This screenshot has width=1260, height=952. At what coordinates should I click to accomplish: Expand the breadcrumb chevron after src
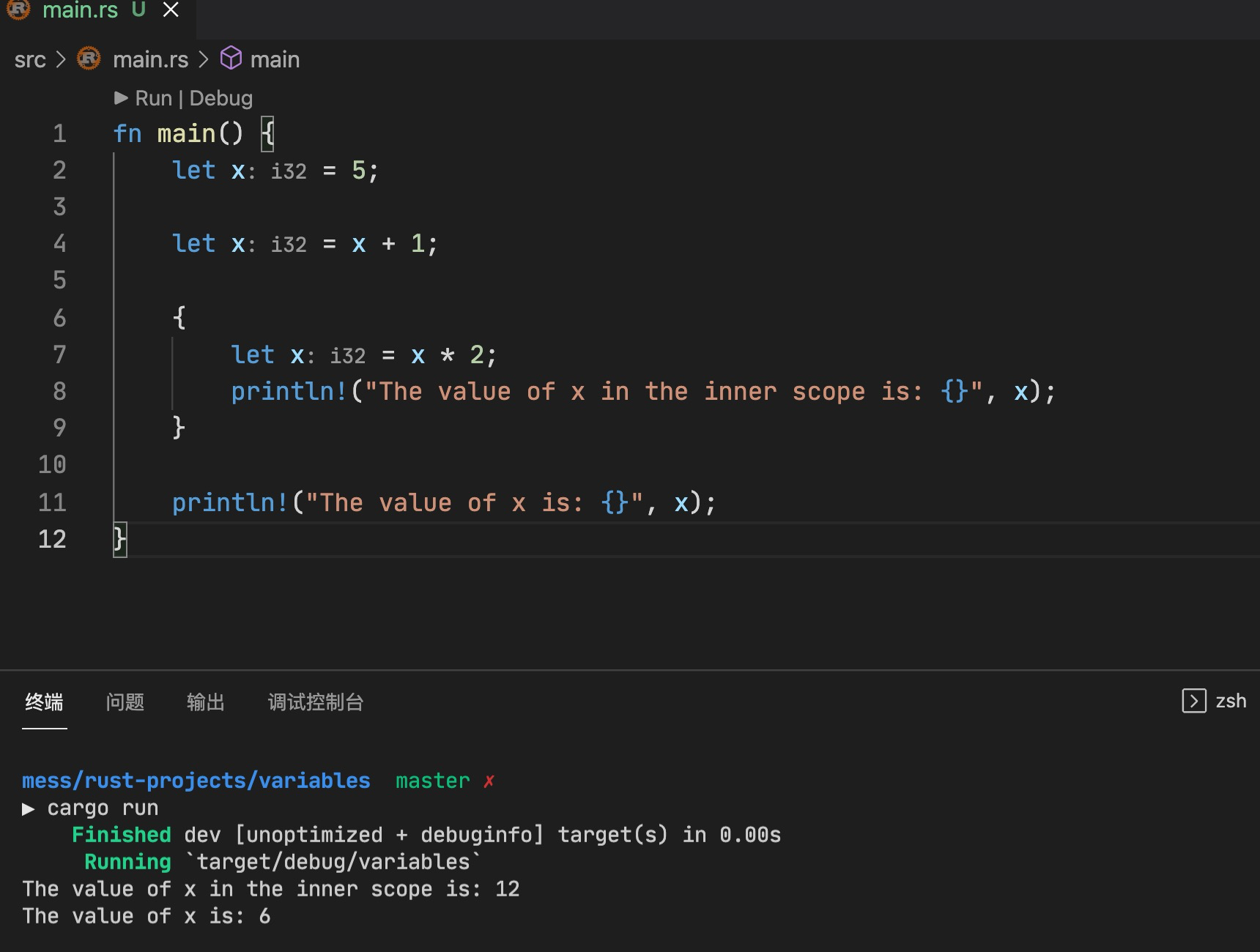point(61,59)
